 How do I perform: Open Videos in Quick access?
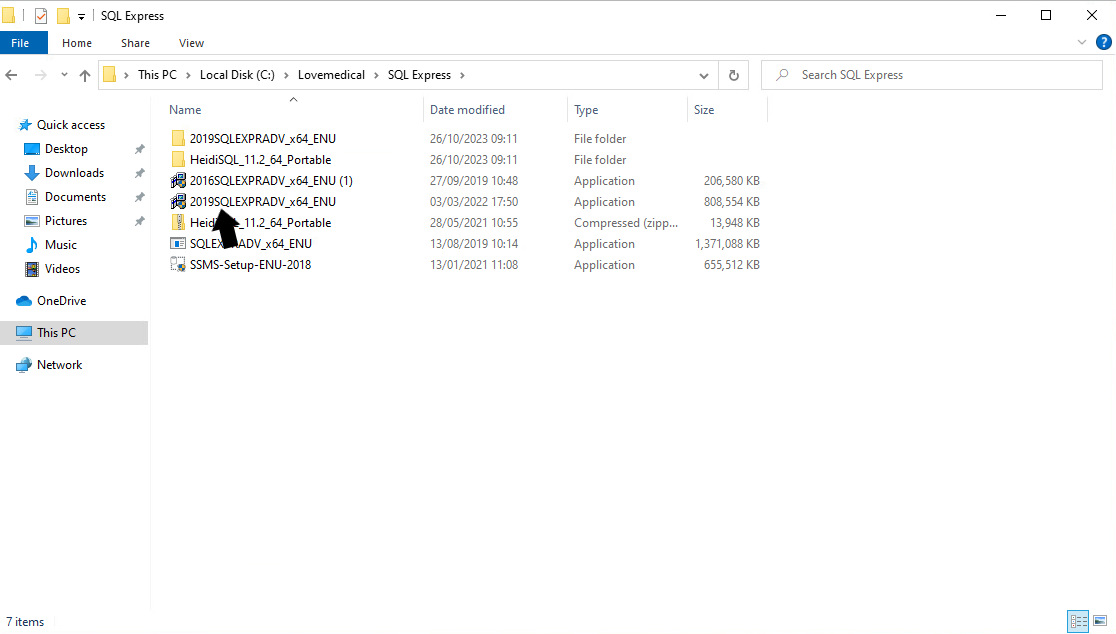click(62, 269)
